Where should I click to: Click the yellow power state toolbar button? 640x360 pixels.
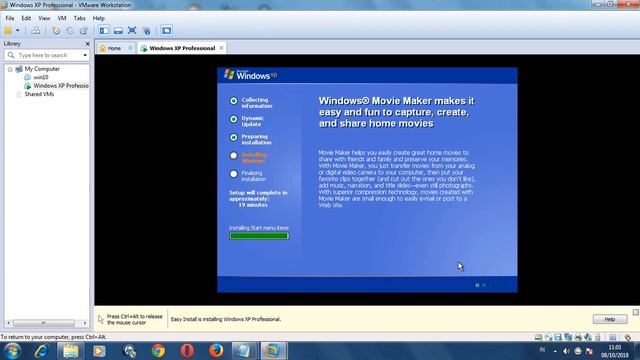coord(8,31)
